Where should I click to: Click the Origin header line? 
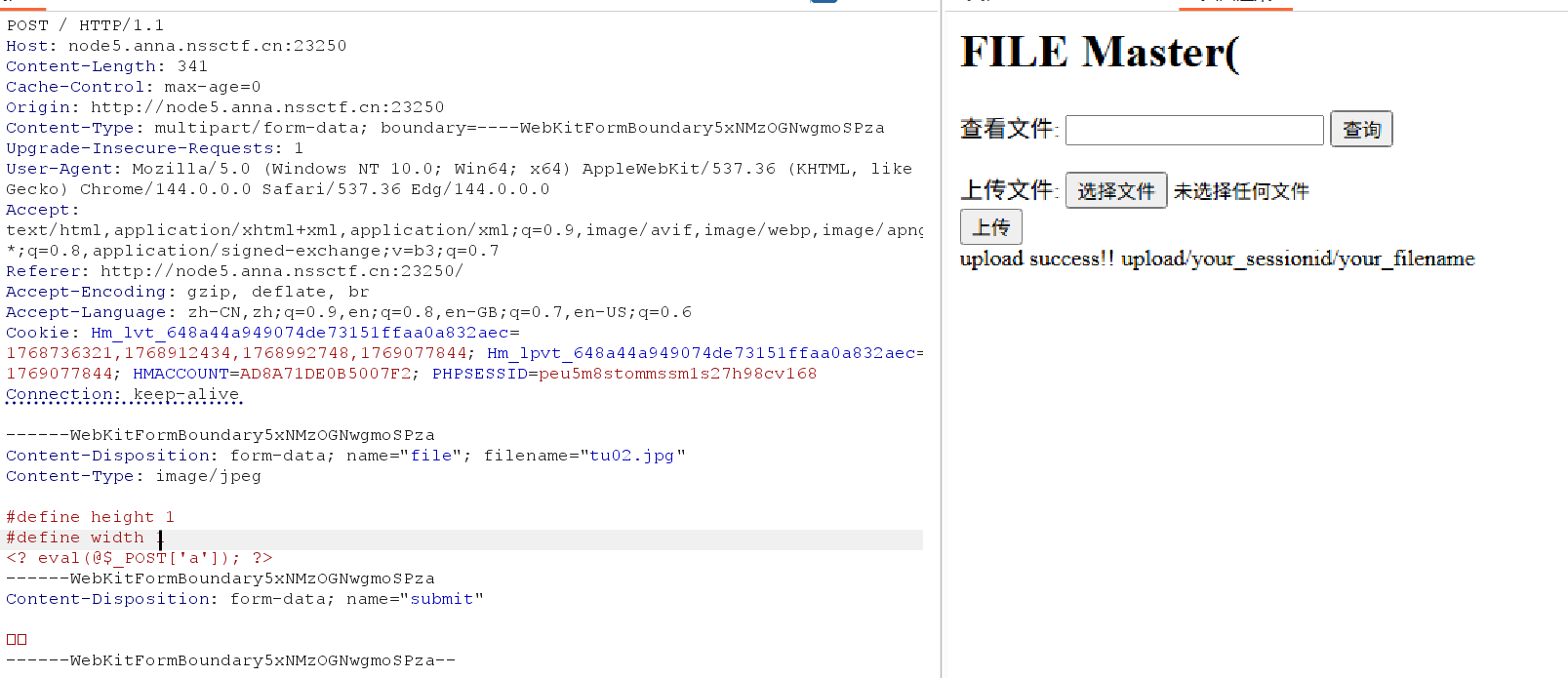[x=225, y=107]
